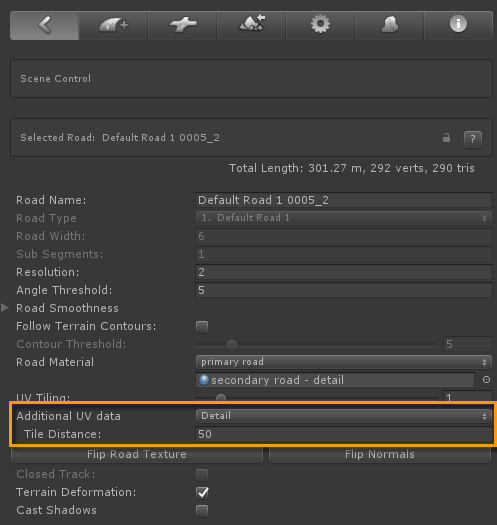Open the info tab icon

click(458, 25)
